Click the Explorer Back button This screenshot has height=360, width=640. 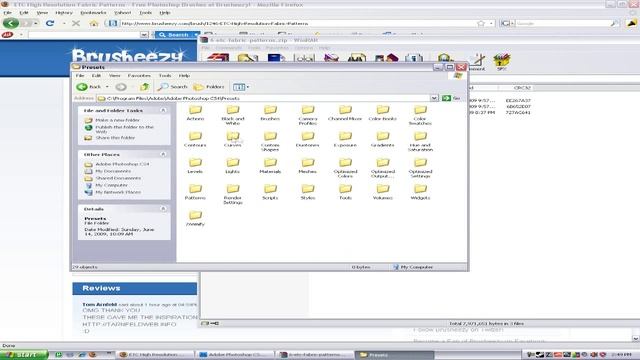point(89,87)
